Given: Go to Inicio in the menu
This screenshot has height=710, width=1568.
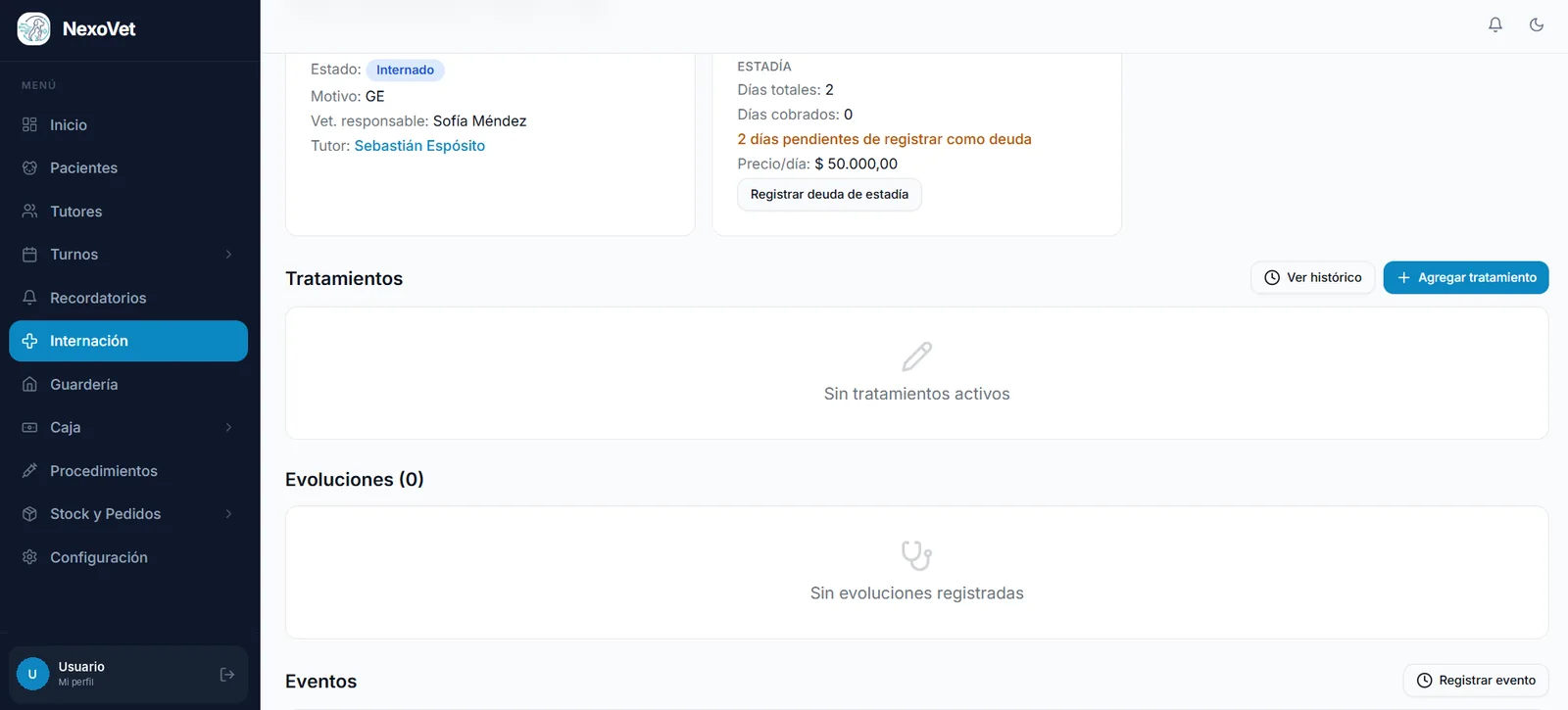Looking at the screenshot, I should coord(128,124).
